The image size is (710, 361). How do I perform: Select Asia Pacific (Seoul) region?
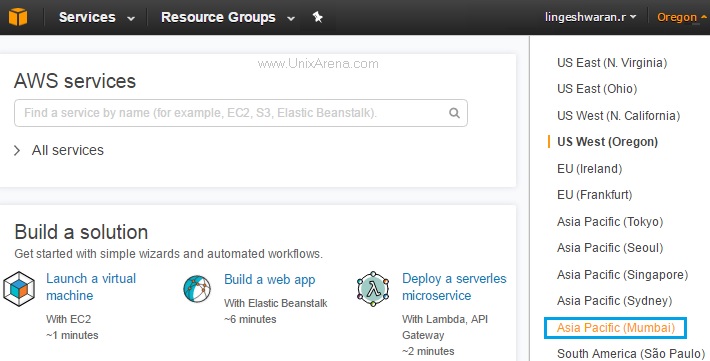click(610, 248)
